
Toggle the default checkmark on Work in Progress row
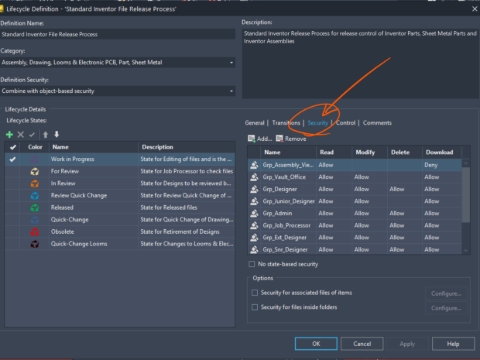[x=13, y=159]
